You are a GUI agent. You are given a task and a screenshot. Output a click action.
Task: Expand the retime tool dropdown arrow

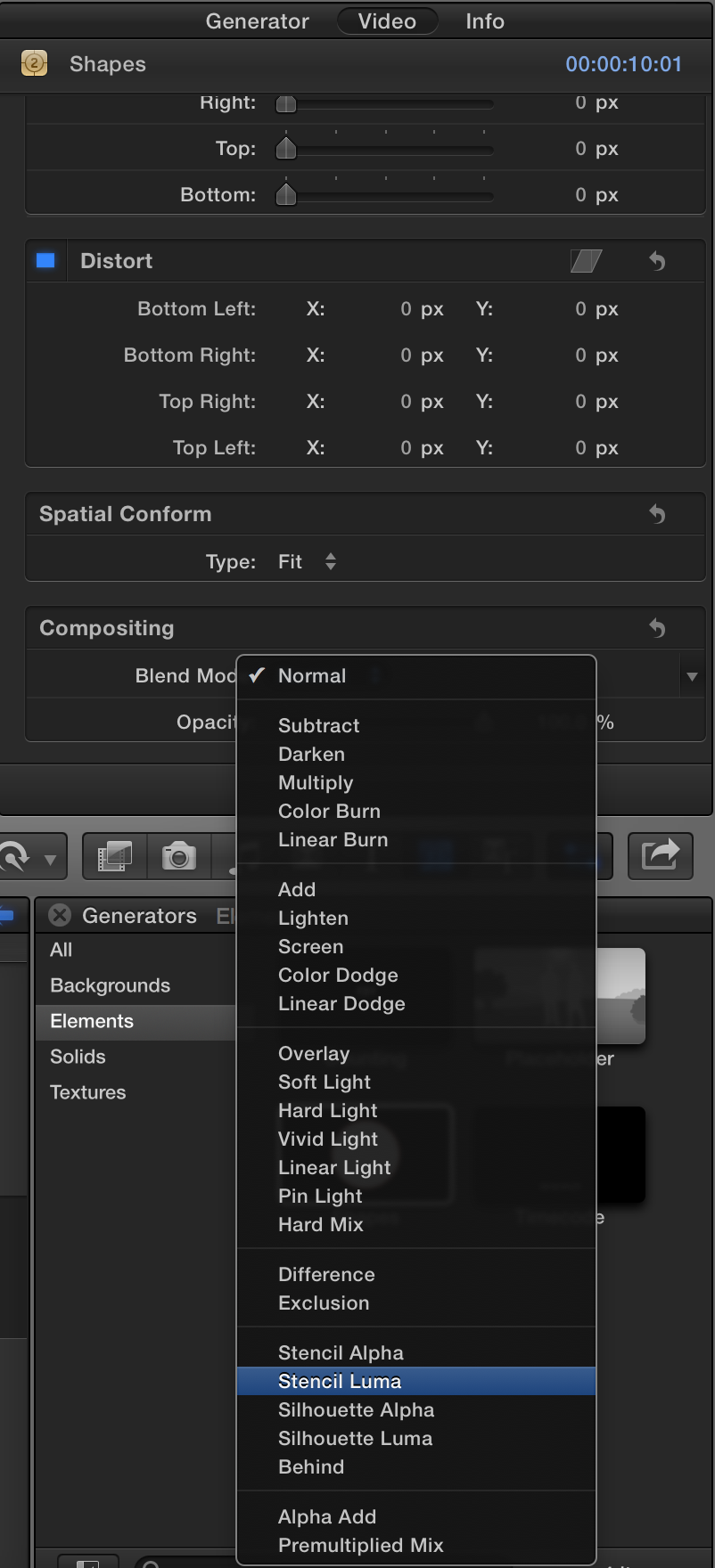tap(51, 860)
